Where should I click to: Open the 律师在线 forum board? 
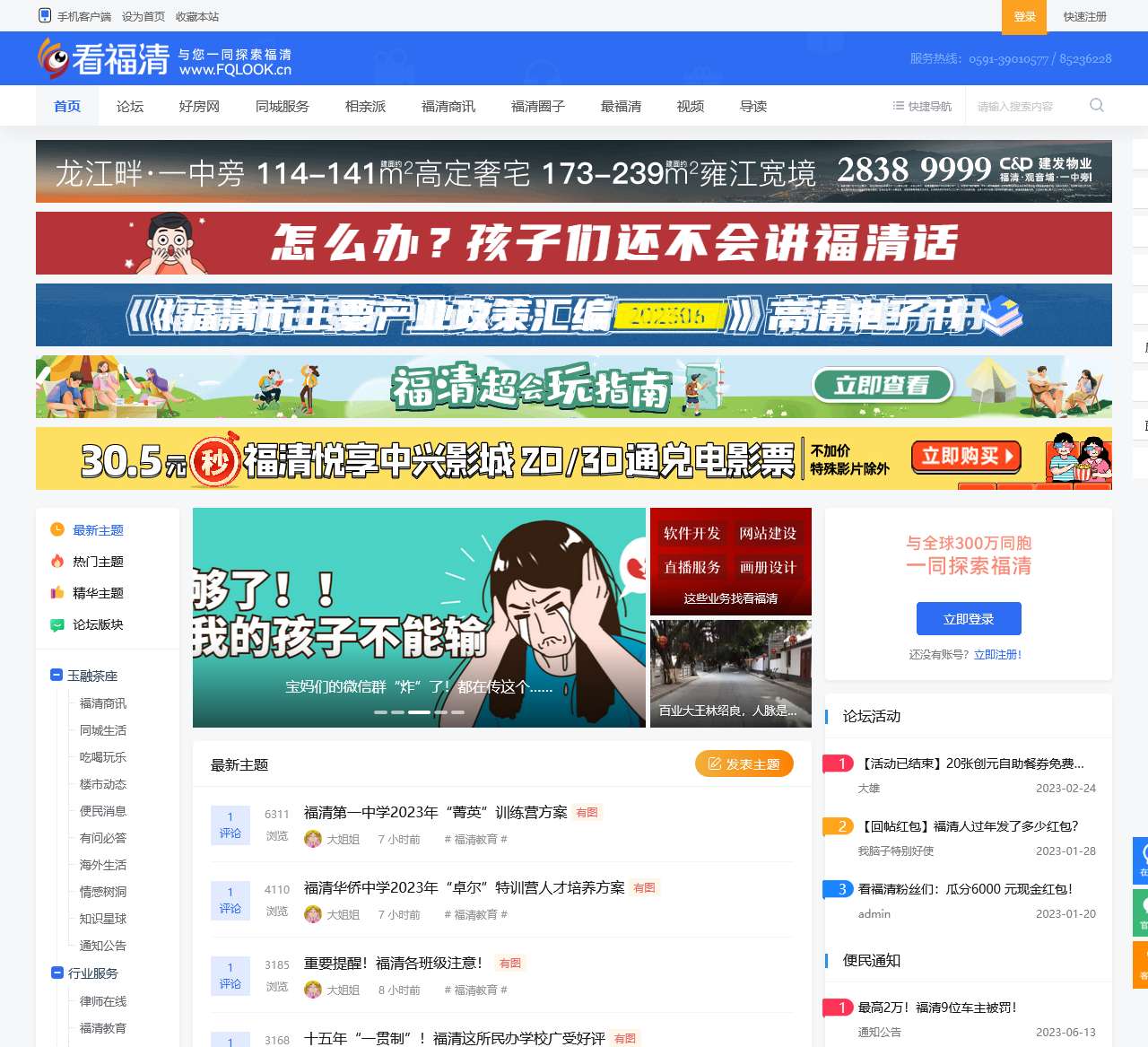point(103,1001)
